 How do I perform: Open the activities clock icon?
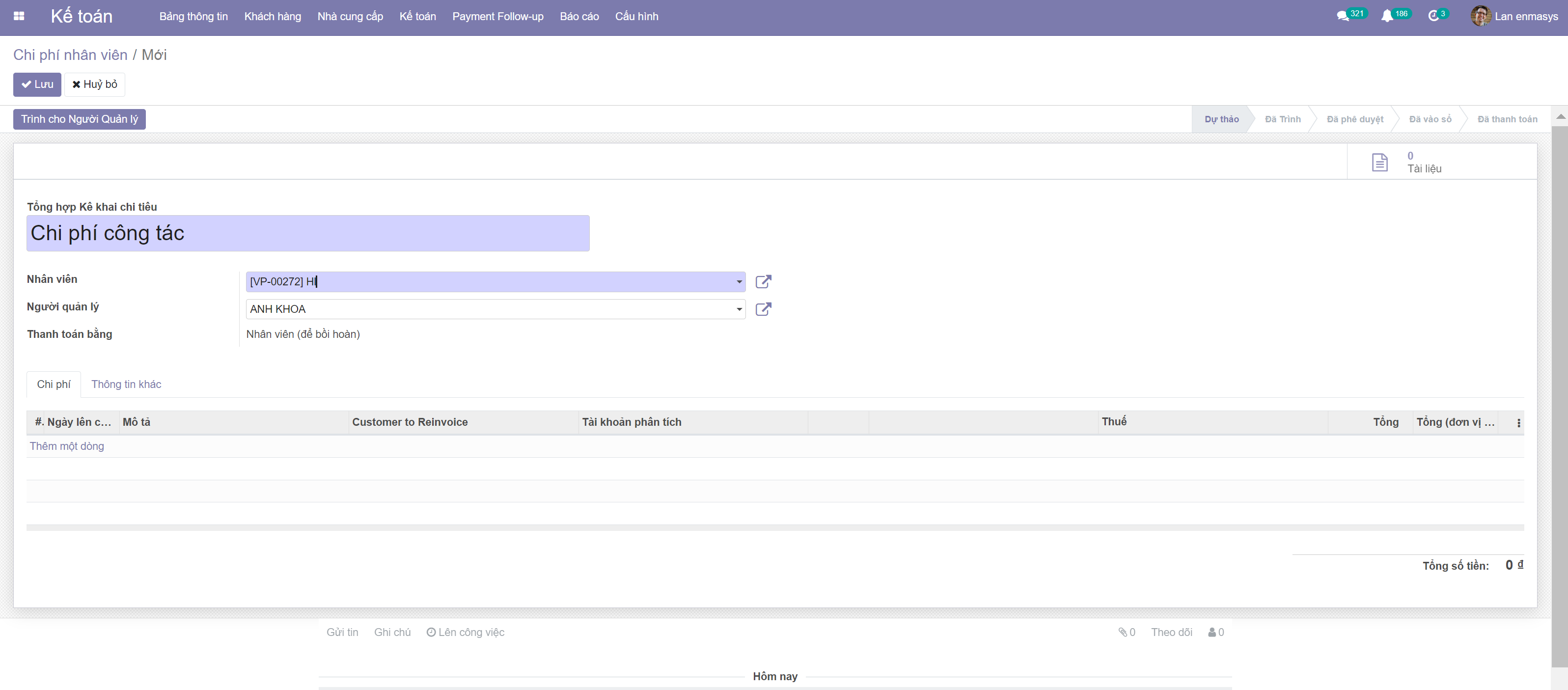(x=1433, y=16)
